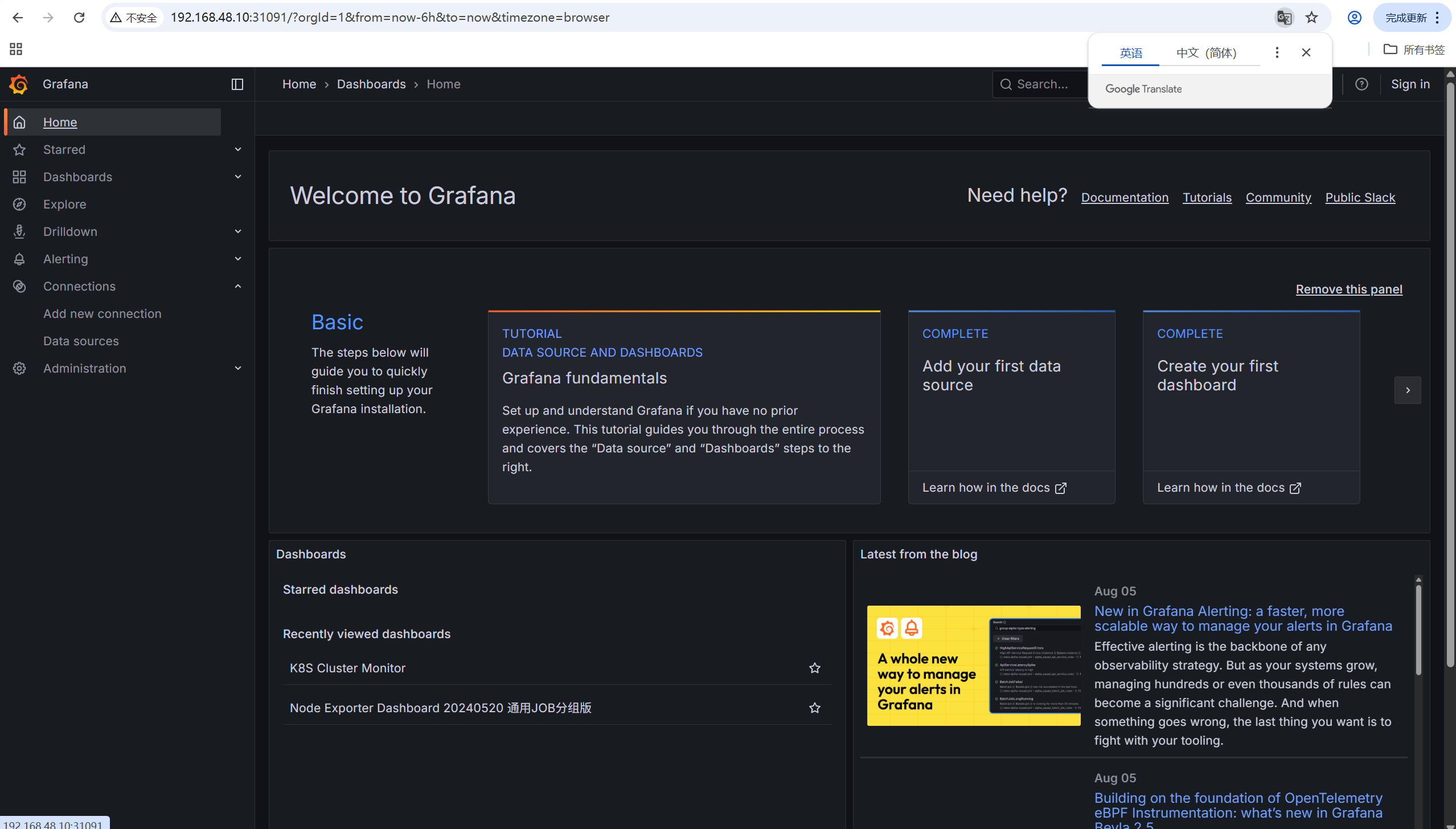Open the Public Slack link

[1360, 197]
